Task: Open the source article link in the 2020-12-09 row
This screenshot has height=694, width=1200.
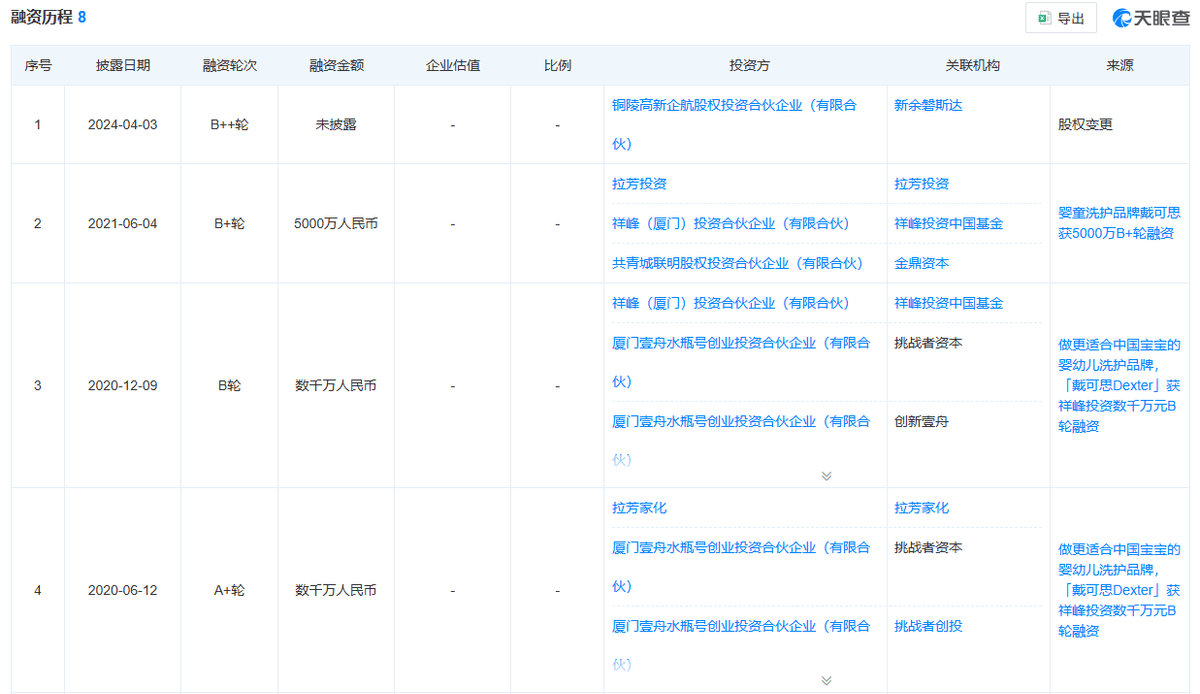Action: coord(1119,385)
